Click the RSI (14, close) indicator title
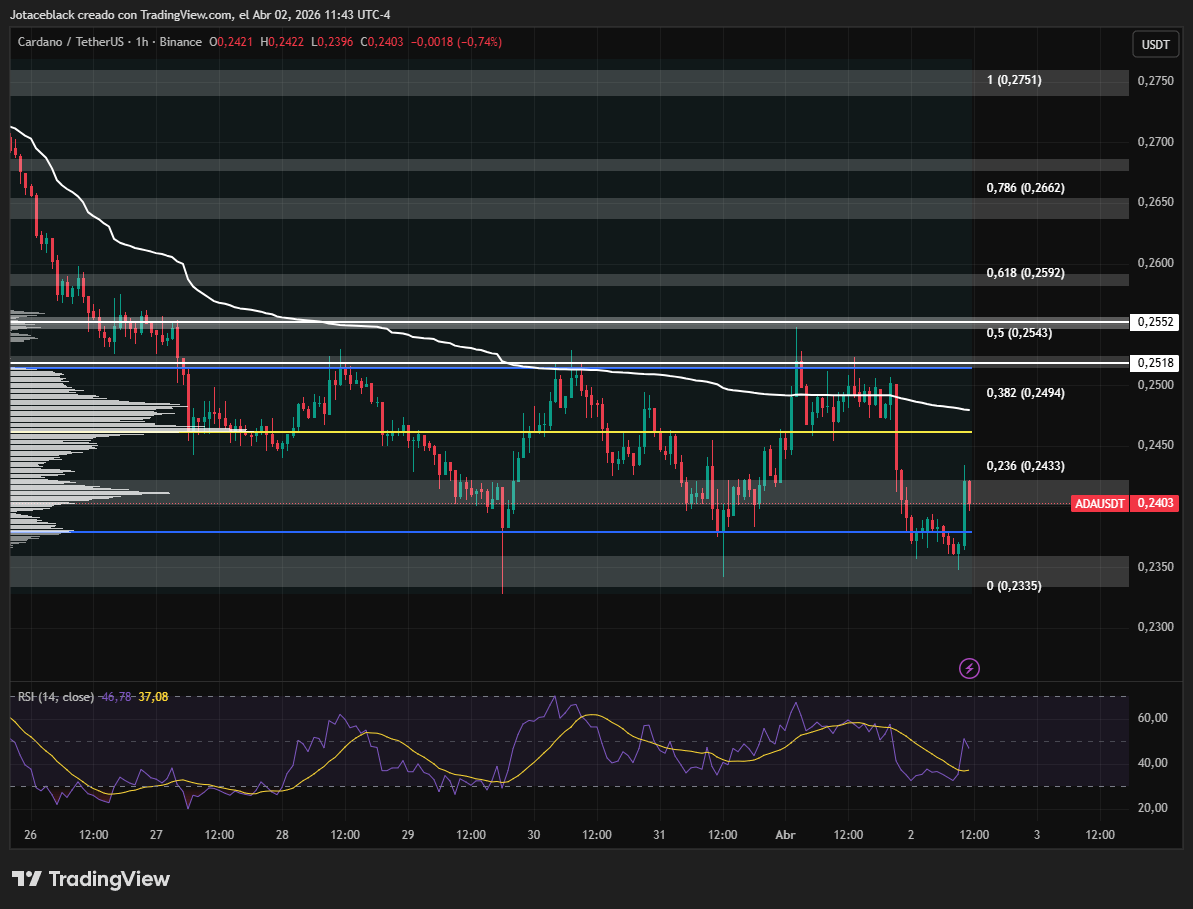This screenshot has width=1193, height=909. (x=55, y=696)
